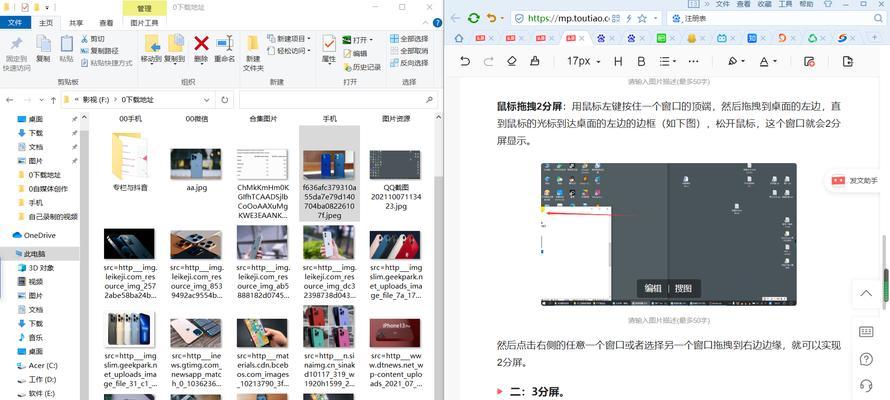
Task: Open the Explorer 文件 menu
Action: click(x=15, y=23)
